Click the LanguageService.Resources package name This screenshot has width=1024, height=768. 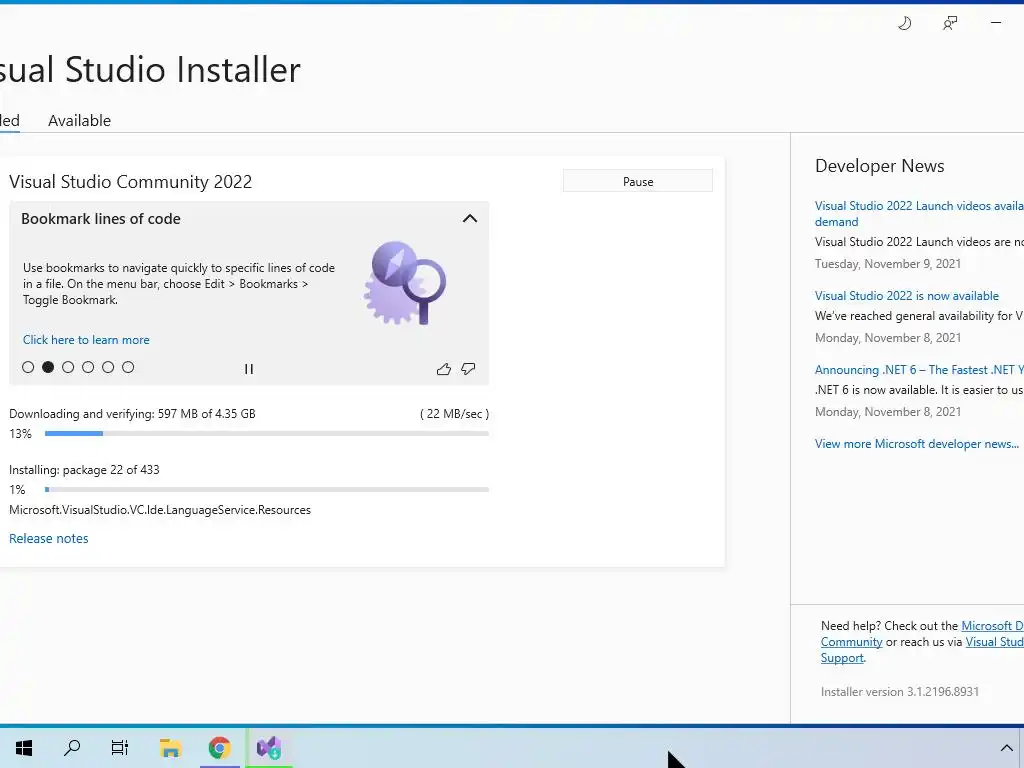[160, 510]
